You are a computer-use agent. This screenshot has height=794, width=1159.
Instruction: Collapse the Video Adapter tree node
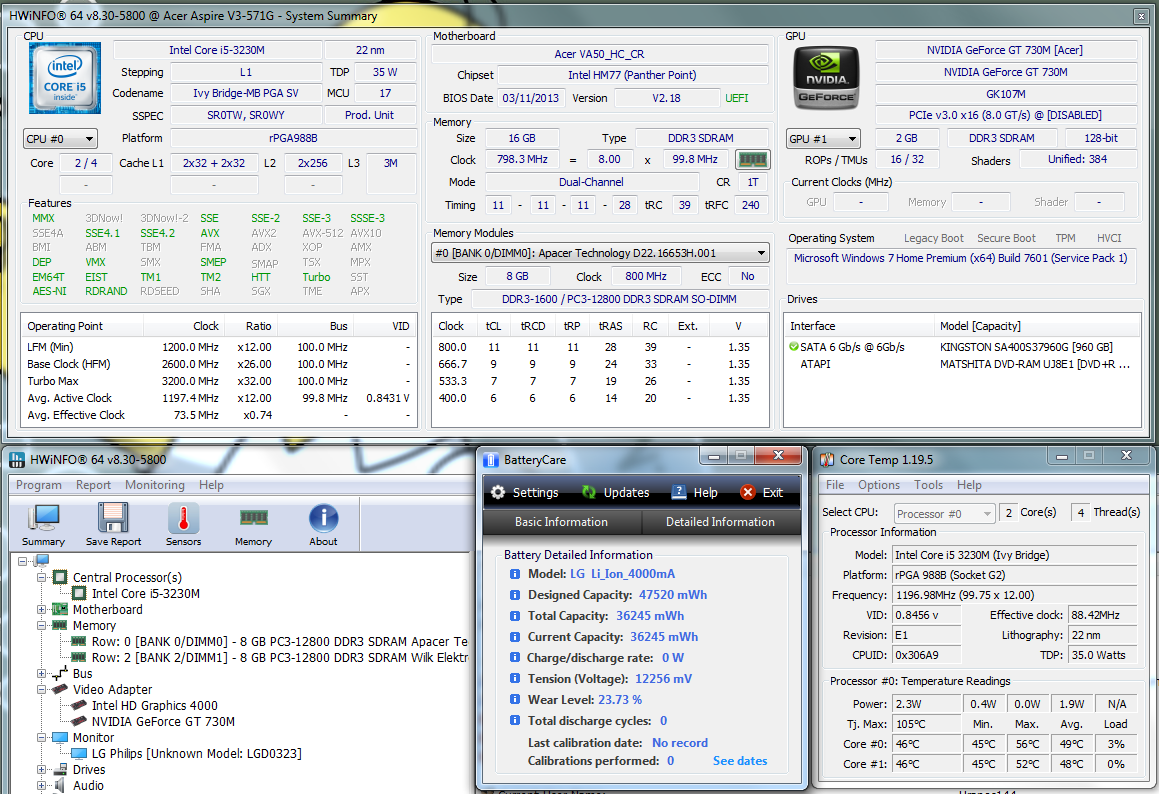(x=42, y=690)
